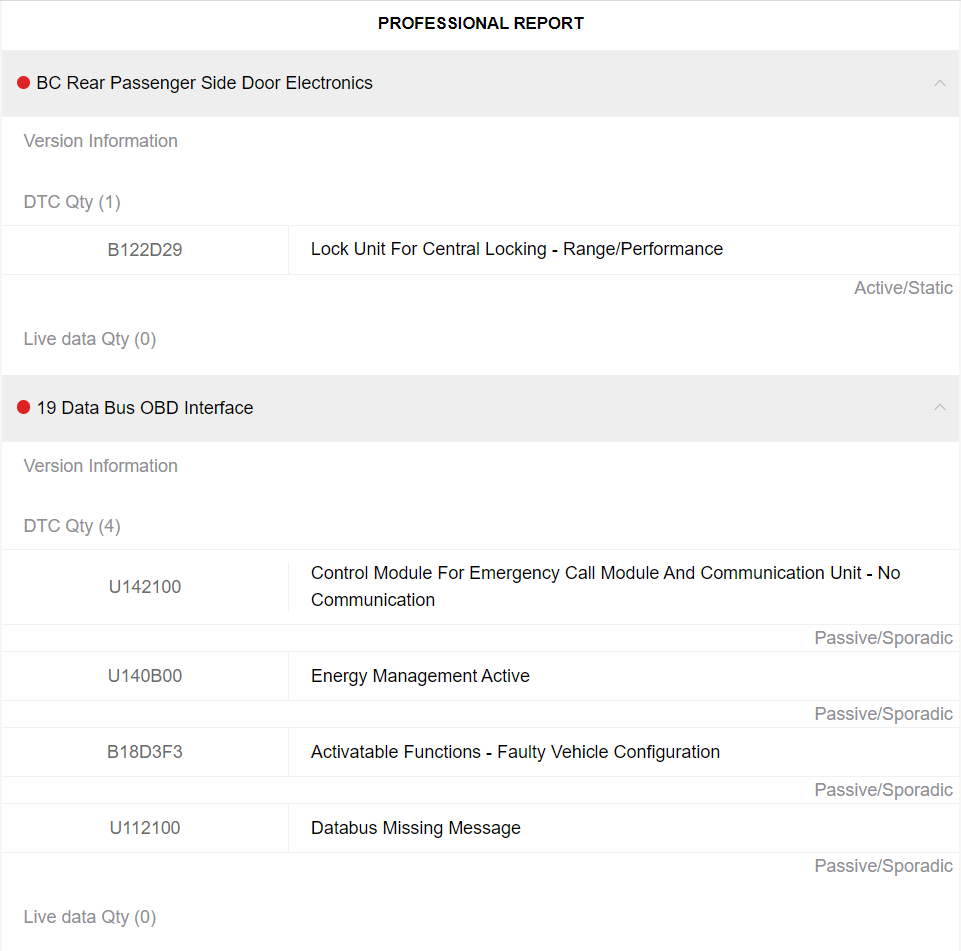Click Live data Qty (0) under the OBD Interface section

click(89, 917)
